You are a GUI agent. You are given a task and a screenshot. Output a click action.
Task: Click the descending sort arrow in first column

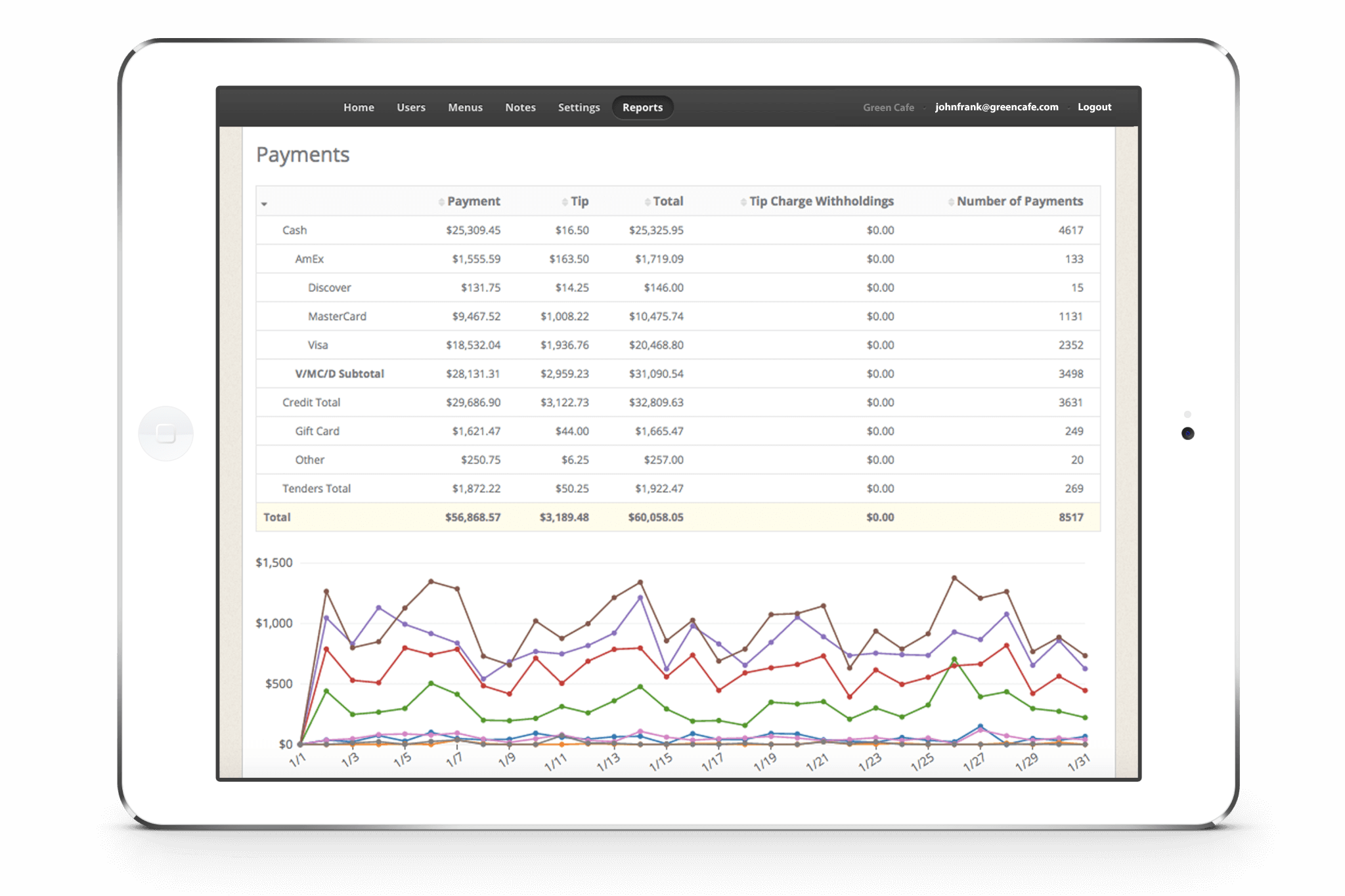264,204
